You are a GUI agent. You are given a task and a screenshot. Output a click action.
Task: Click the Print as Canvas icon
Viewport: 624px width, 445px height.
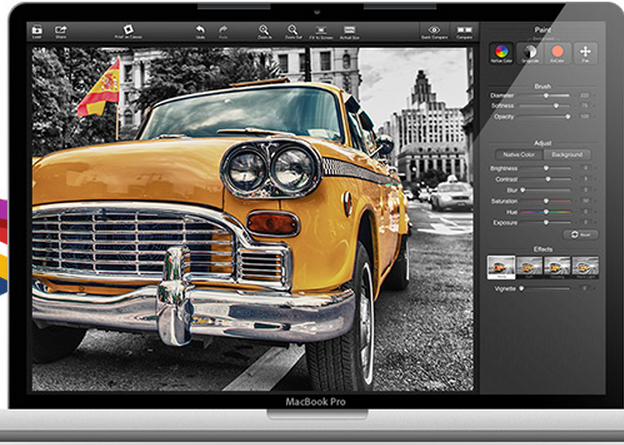click(128, 31)
